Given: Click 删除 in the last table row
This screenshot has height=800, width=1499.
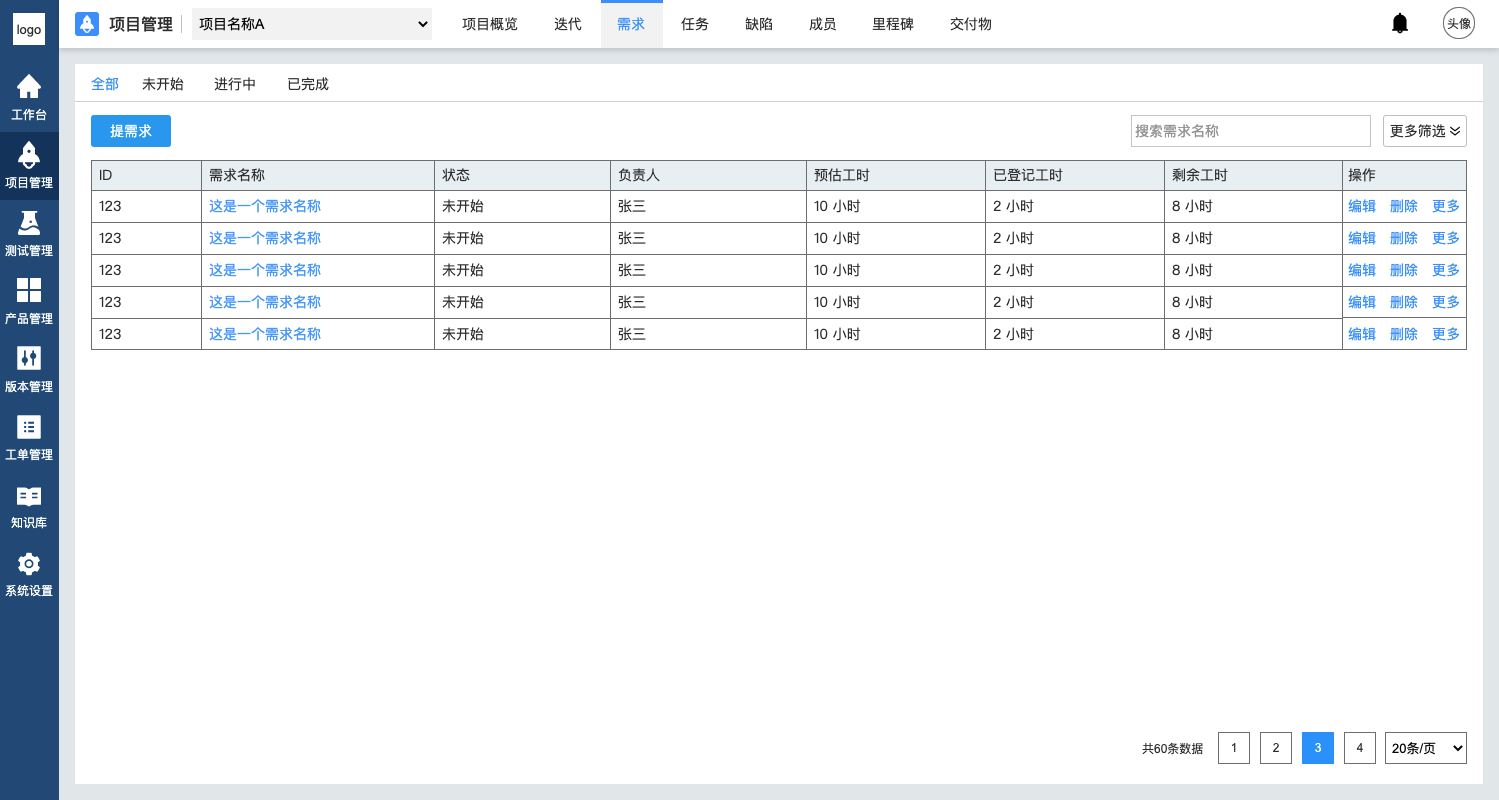Looking at the screenshot, I should [1404, 334].
